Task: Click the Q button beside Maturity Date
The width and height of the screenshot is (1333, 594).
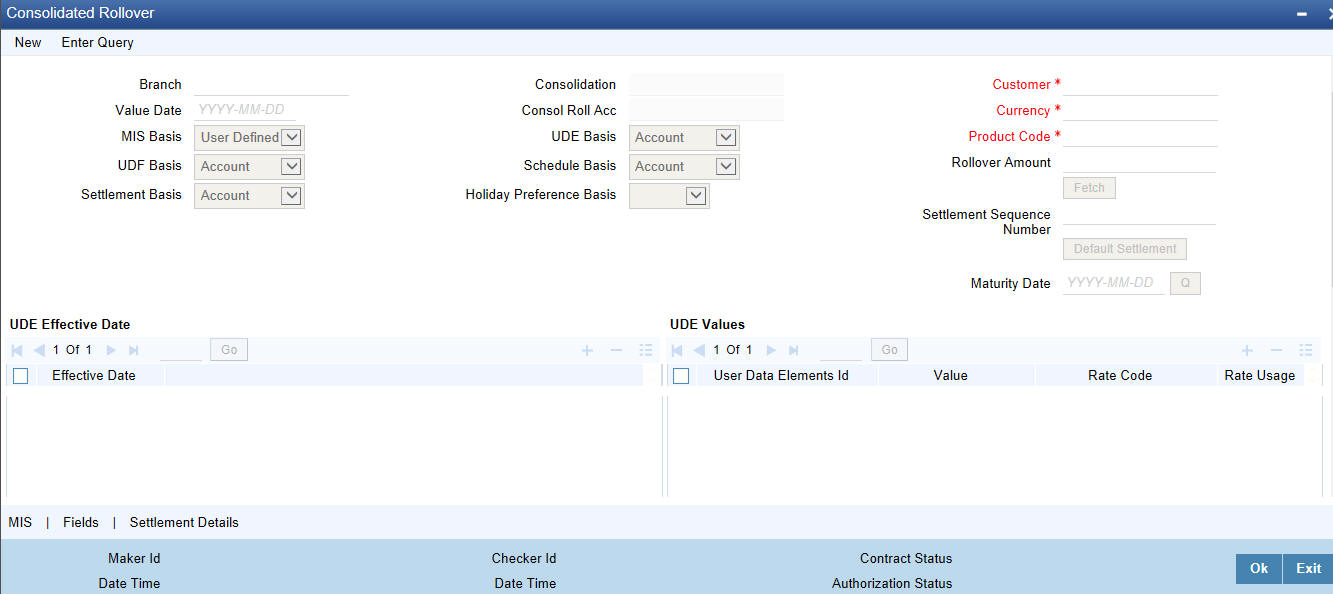Action: point(1185,283)
